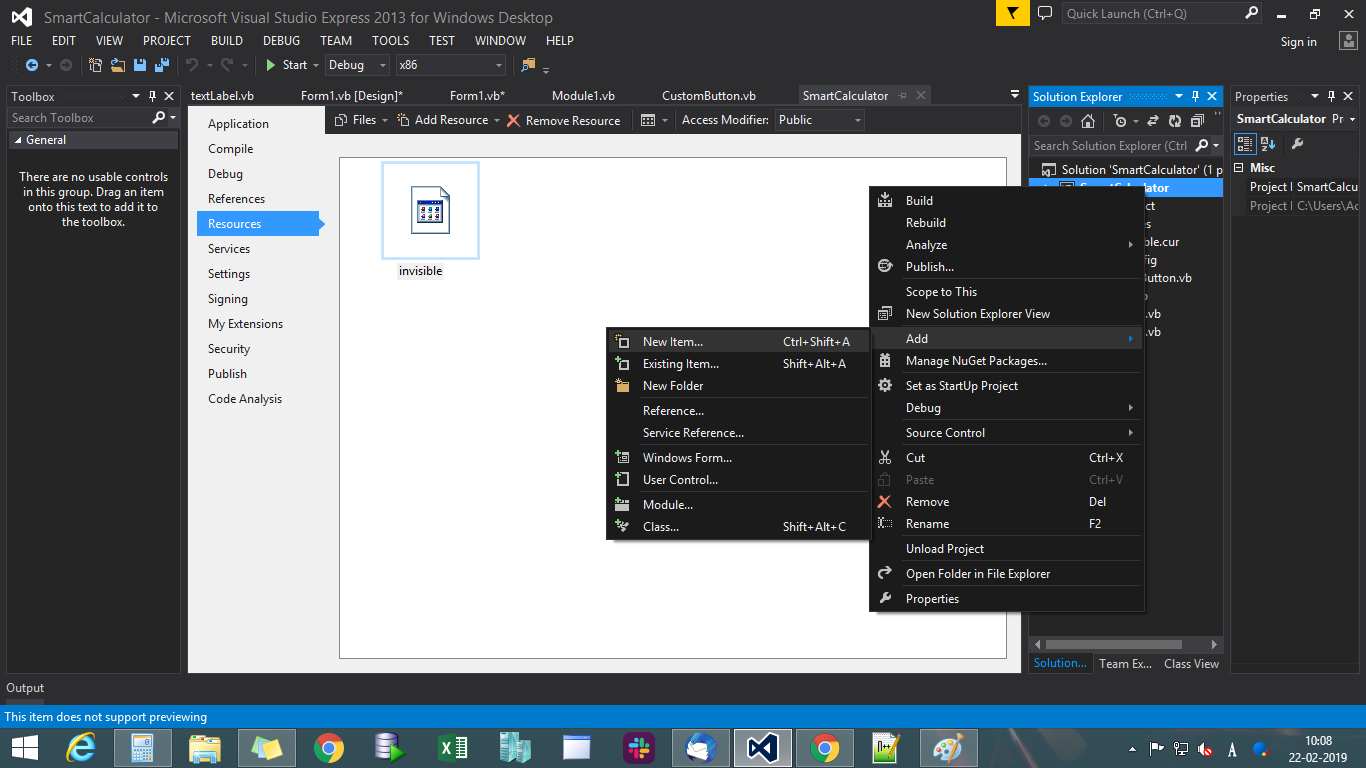
Task: Click the New Project toolbar icon
Action: pos(96,65)
